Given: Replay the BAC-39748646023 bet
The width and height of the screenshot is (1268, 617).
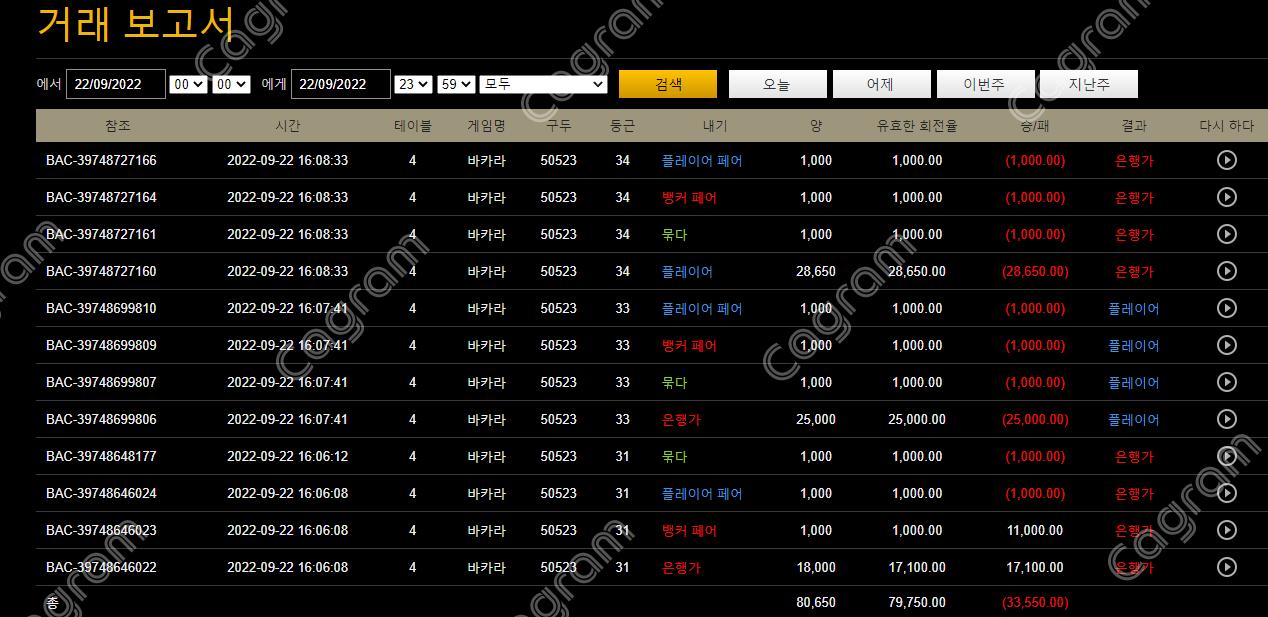Looking at the screenshot, I should 1227,530.
